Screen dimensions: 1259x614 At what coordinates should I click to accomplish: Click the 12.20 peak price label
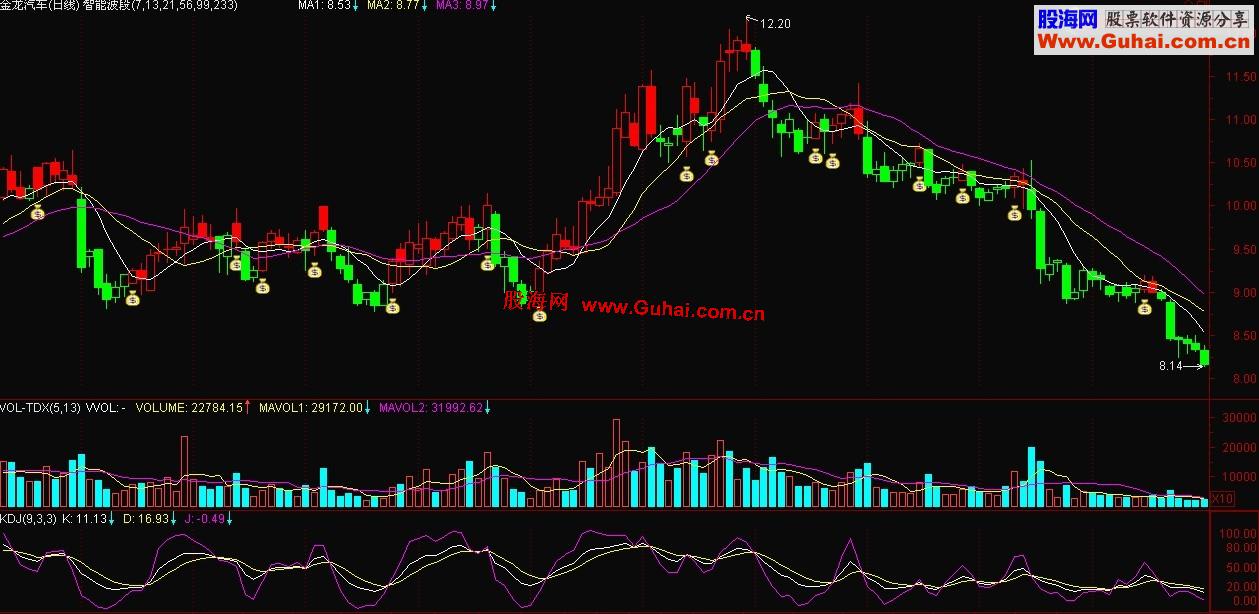pyautogui.click(x=776, y=24)
